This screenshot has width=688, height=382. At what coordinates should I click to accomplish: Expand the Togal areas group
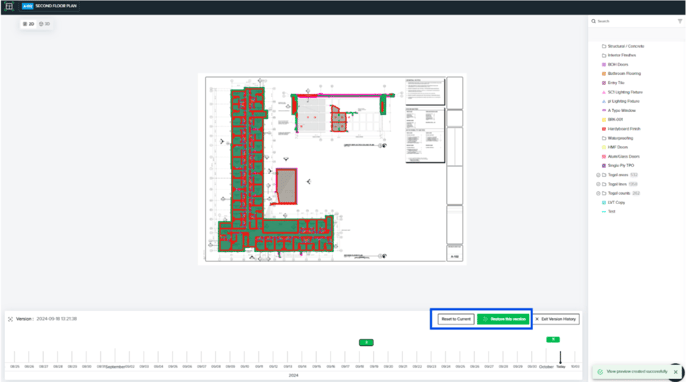[620, 175]
